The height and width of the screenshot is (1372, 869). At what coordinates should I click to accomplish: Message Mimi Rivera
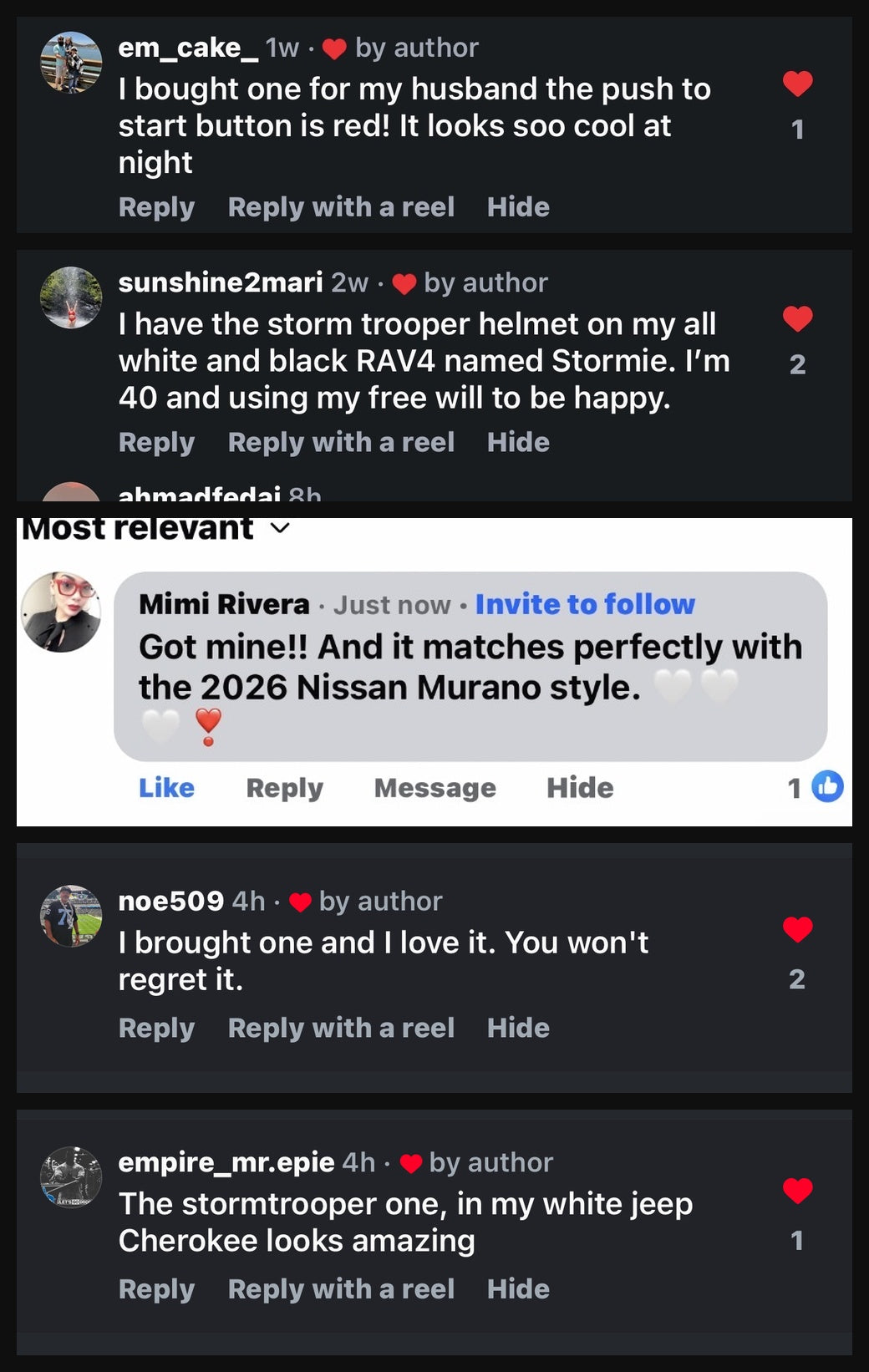pos(434,787)
